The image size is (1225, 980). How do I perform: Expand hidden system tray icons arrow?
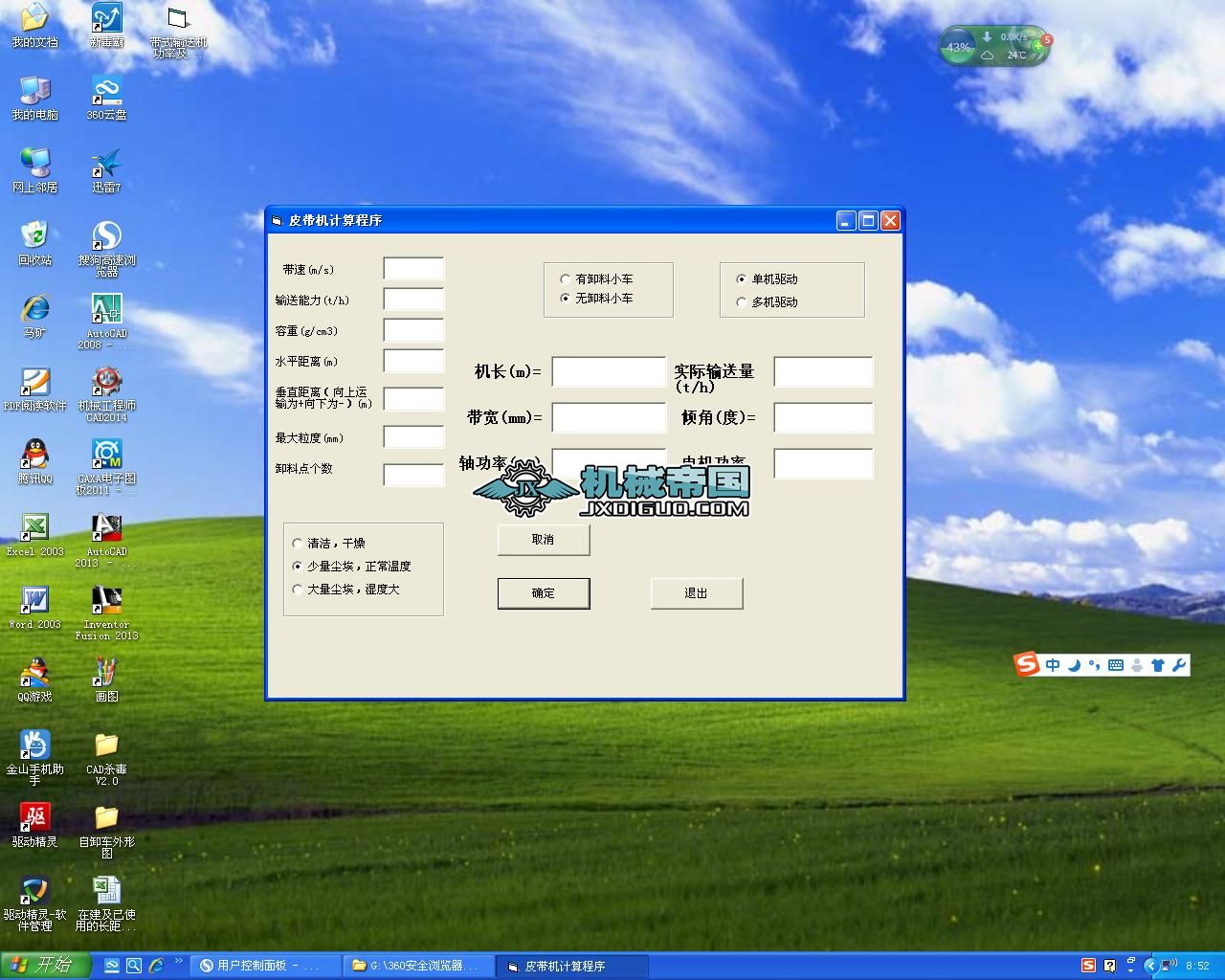pyautogui.click(x=1151, y=966)
